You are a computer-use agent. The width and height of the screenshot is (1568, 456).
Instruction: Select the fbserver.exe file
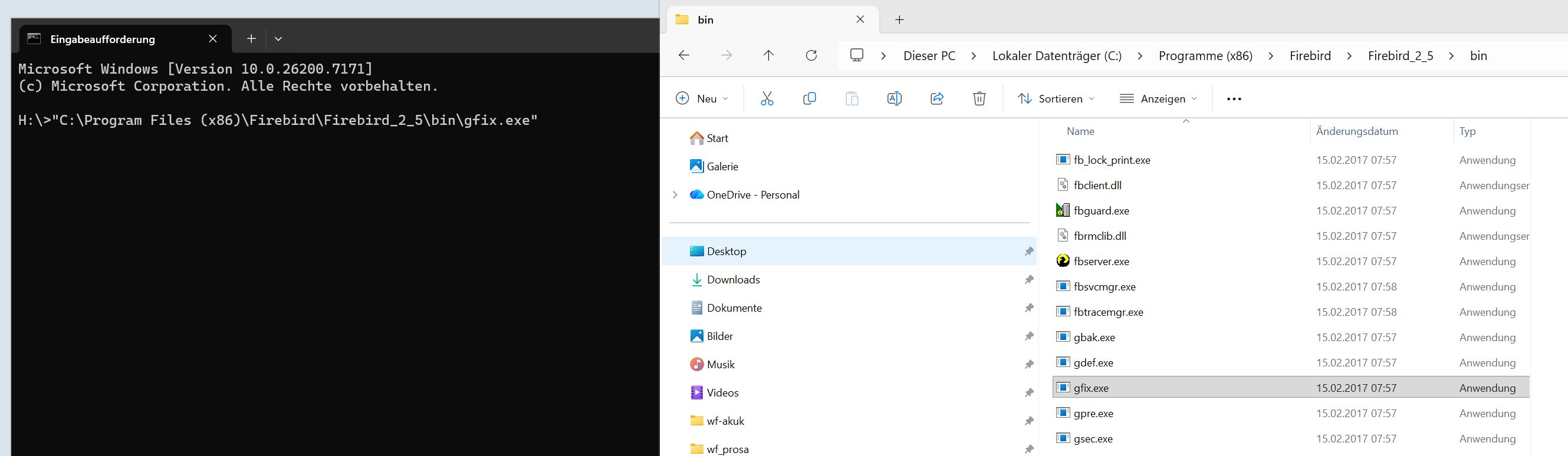click(1101, 262)
